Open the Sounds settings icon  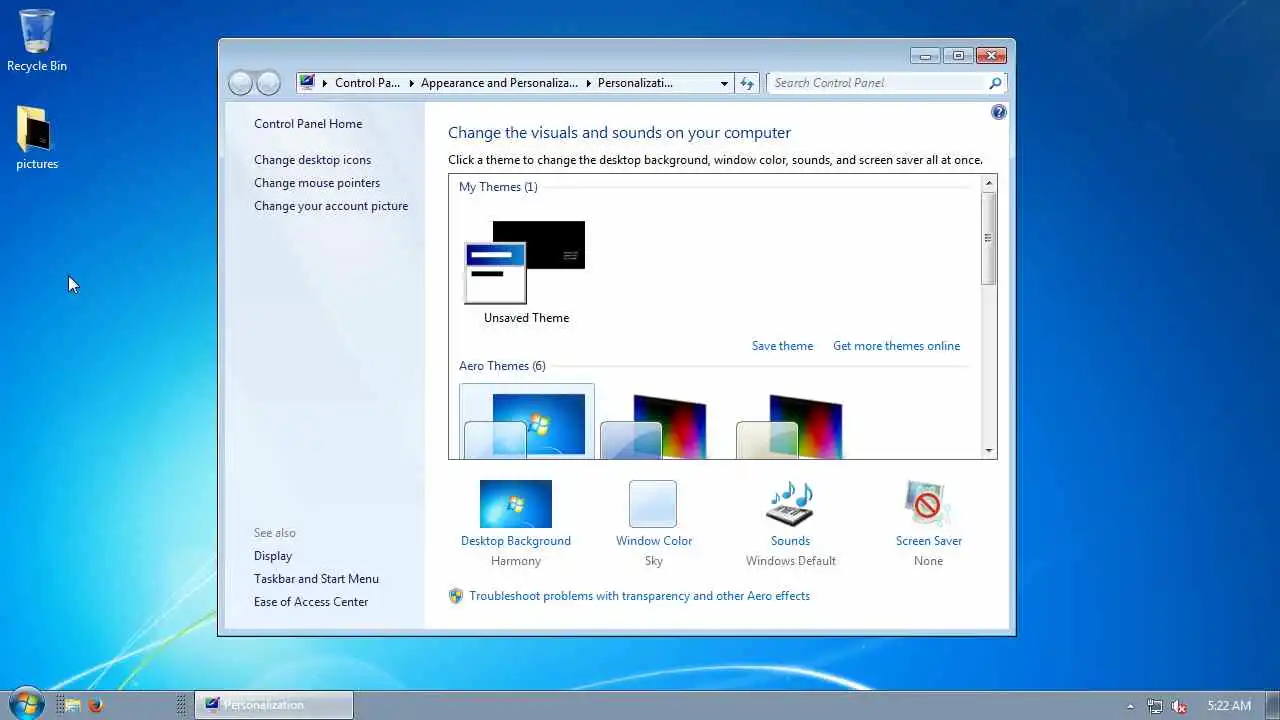coord(790,504)
